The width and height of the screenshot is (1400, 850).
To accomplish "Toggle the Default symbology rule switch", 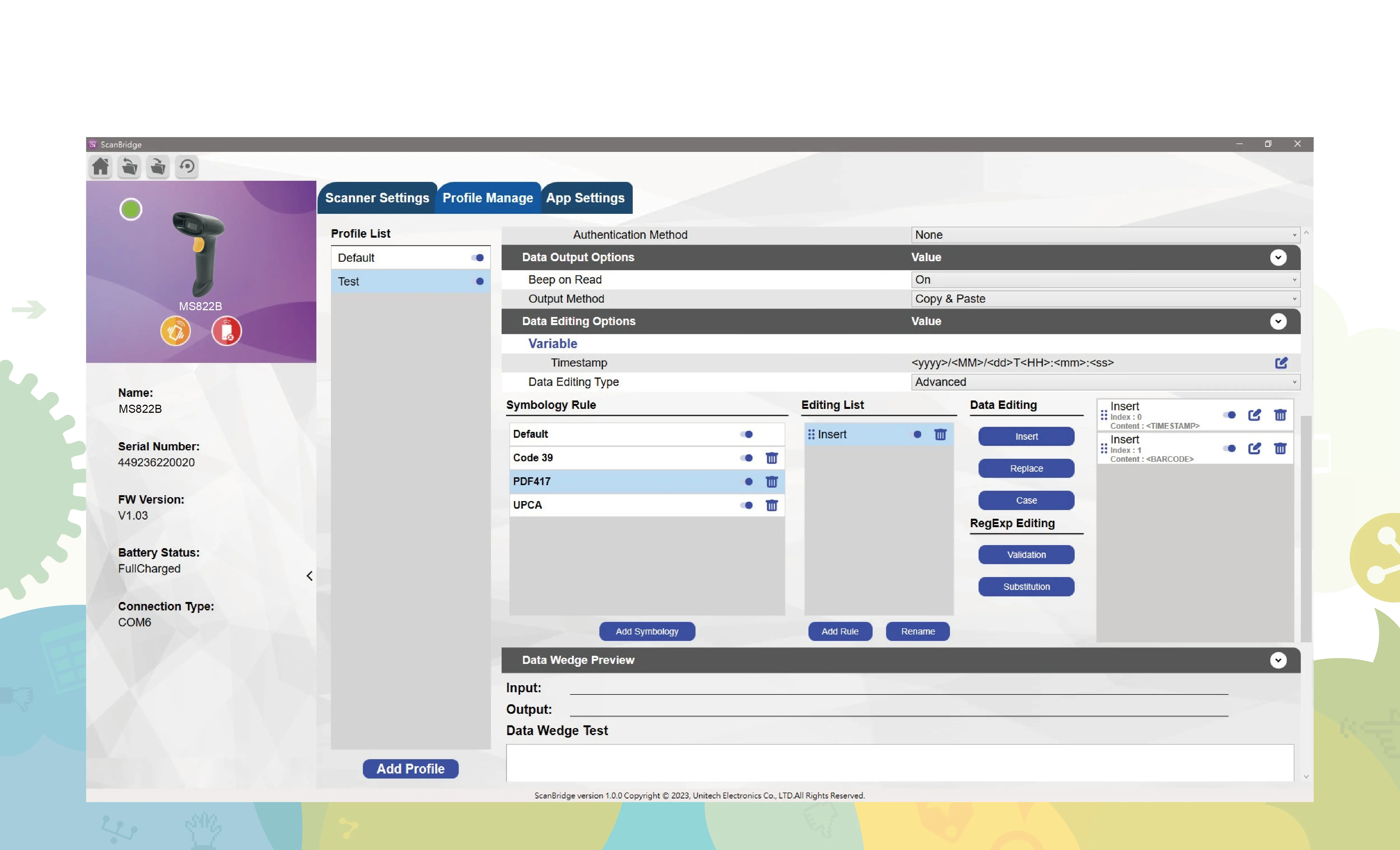I will point(747,435).
